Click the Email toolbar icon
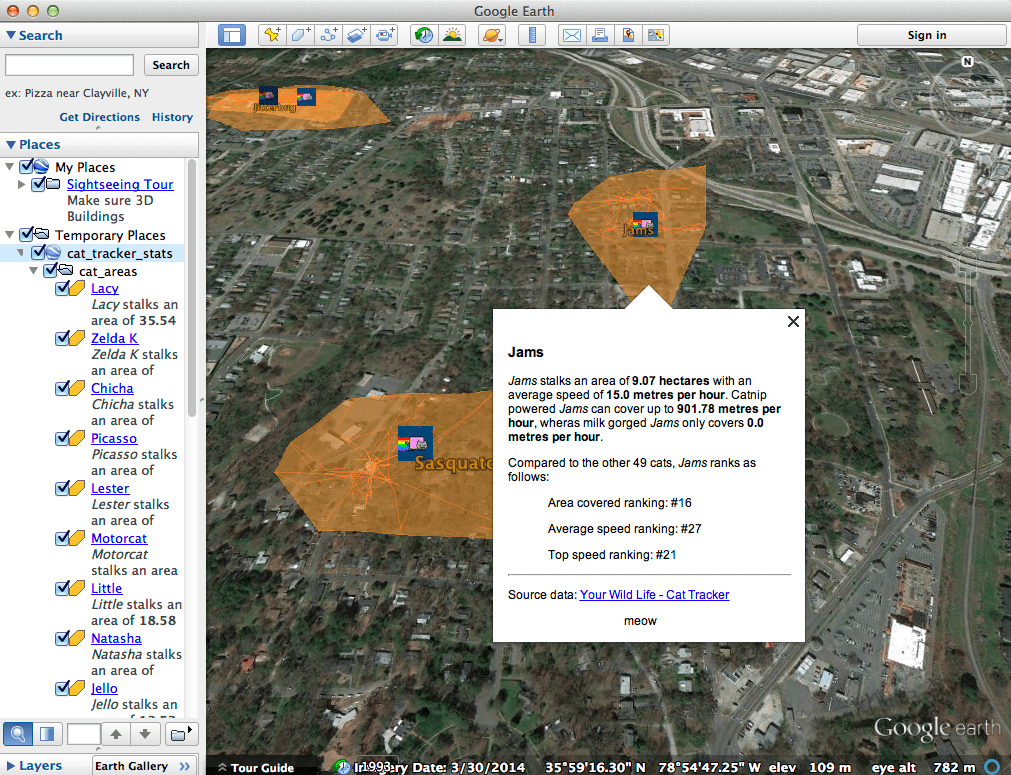This screenshot has width=1011, height=775. point(572,34)
